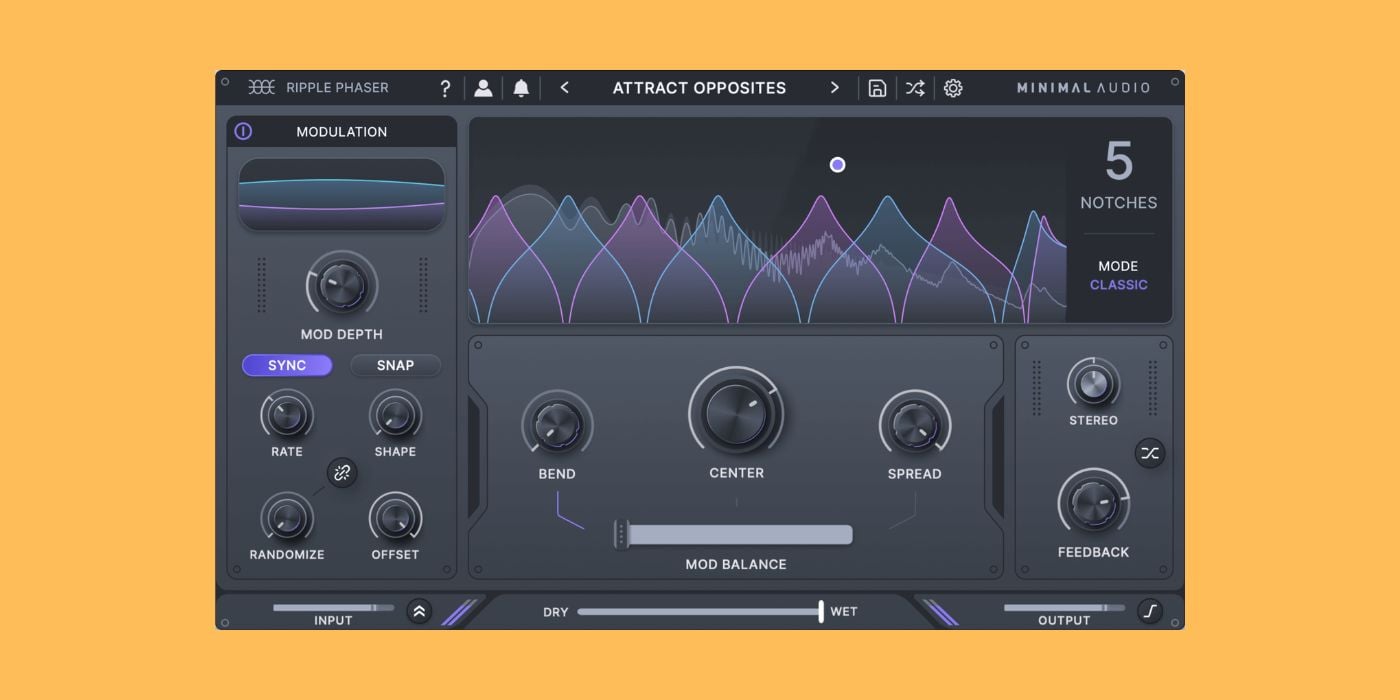The height and width of the screenshot is (700, 1400).
Task: Go to the next preset arrow
Action: point(835,88)
